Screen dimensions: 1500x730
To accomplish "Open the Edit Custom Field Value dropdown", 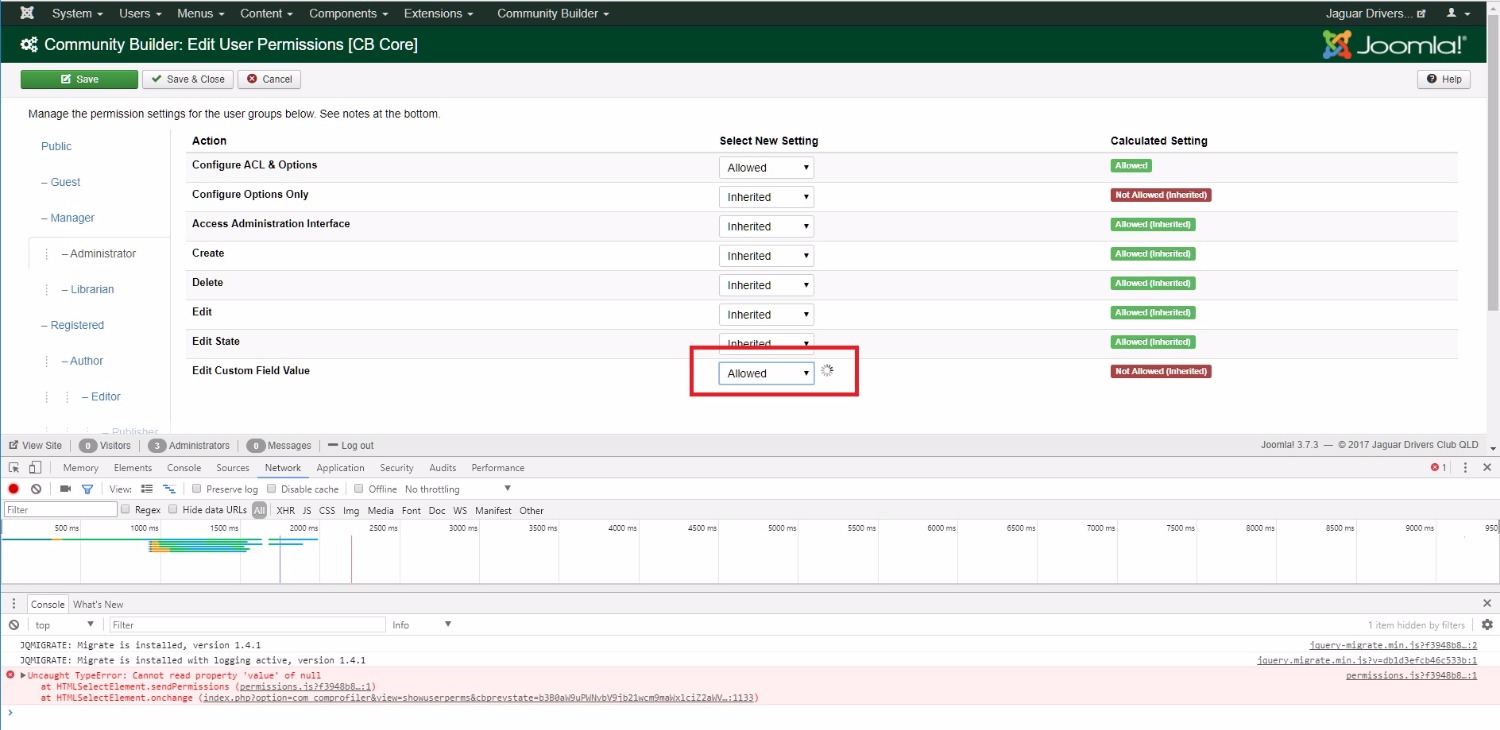I will [x=766, y=373].
